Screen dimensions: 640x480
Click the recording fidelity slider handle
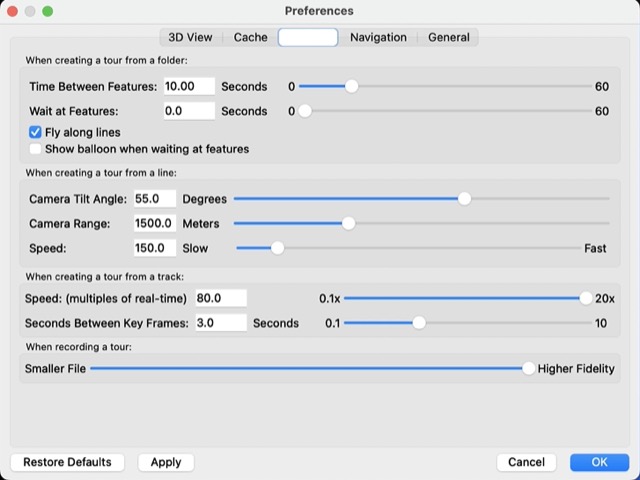[x=528, y=369]
